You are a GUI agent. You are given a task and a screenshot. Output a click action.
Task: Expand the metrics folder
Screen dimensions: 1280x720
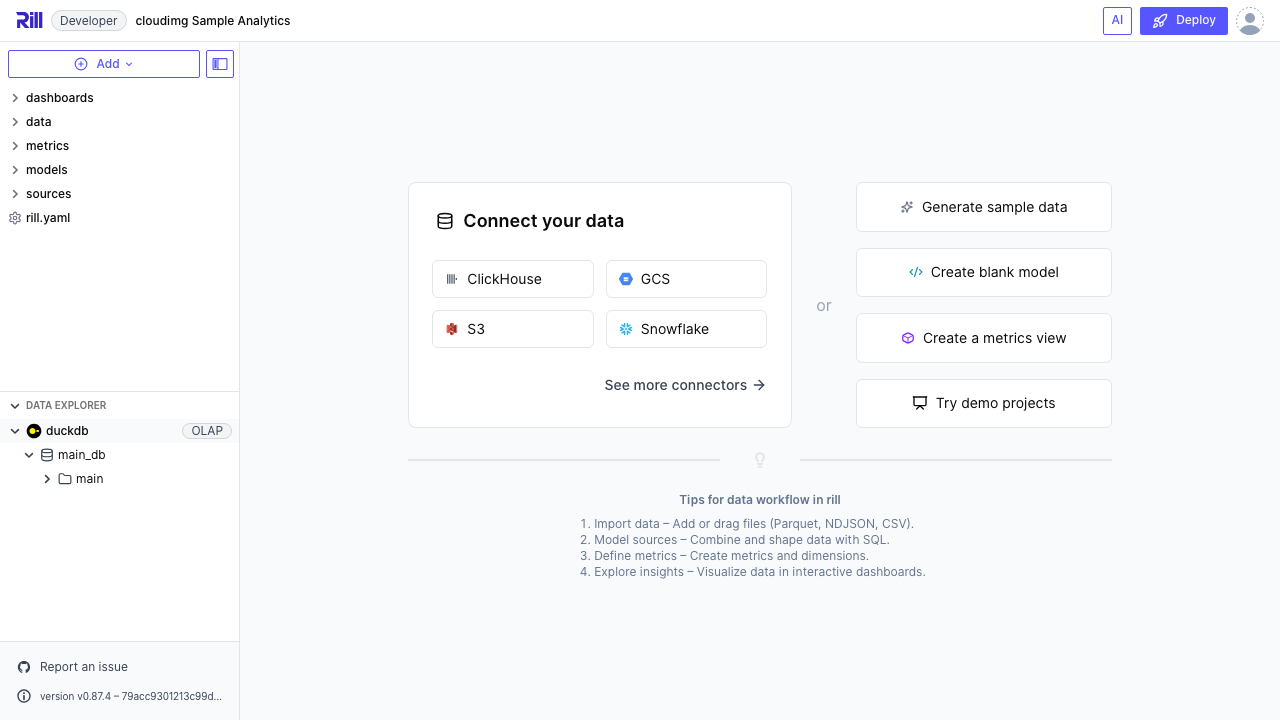[x=15, y=146]
